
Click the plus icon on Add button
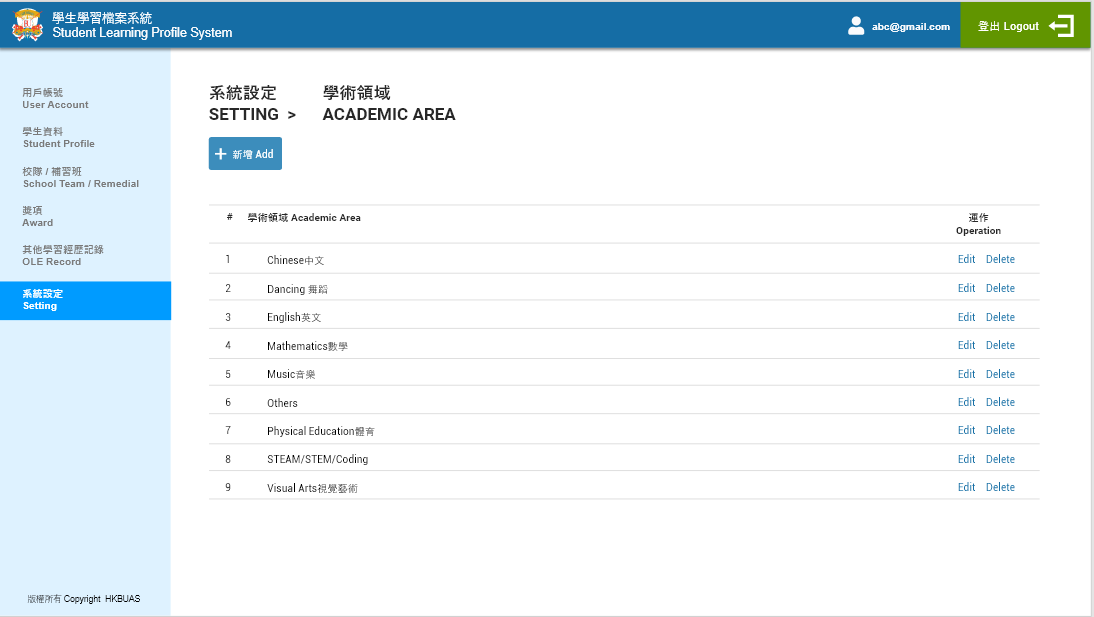click(221, 154)
